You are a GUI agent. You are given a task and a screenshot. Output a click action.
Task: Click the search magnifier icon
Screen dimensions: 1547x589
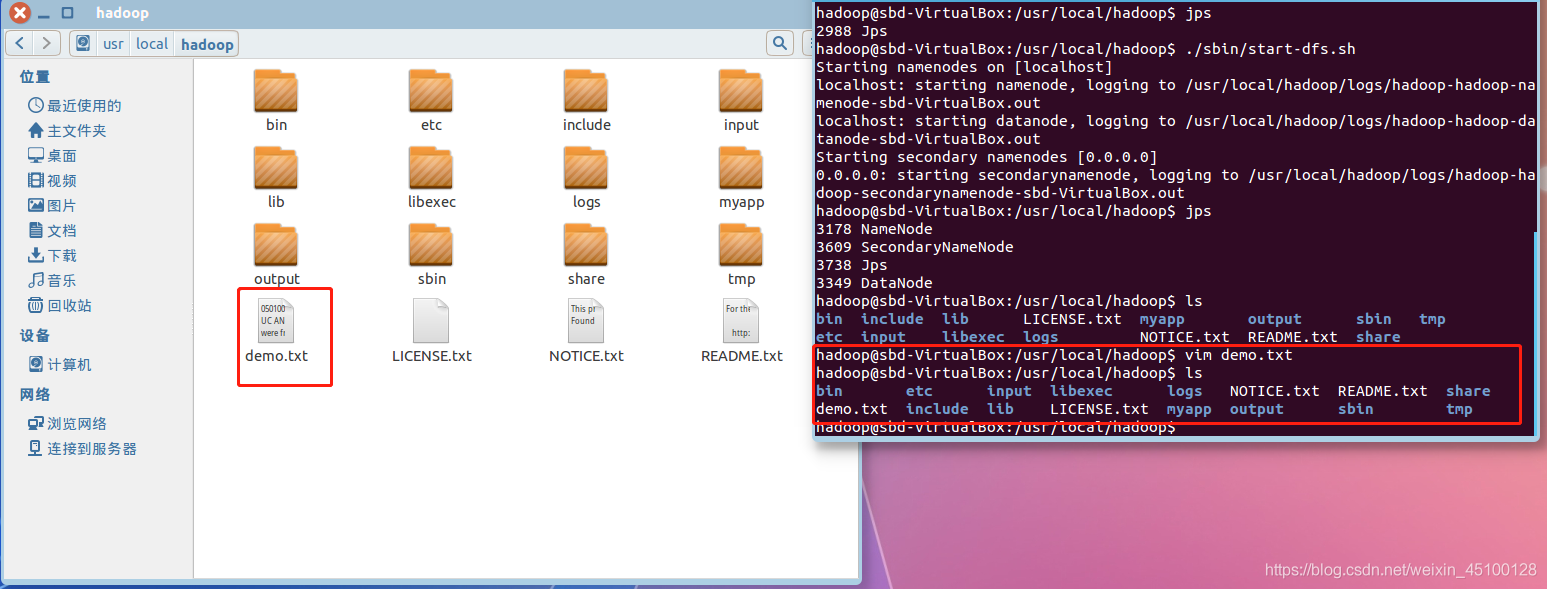780,43
